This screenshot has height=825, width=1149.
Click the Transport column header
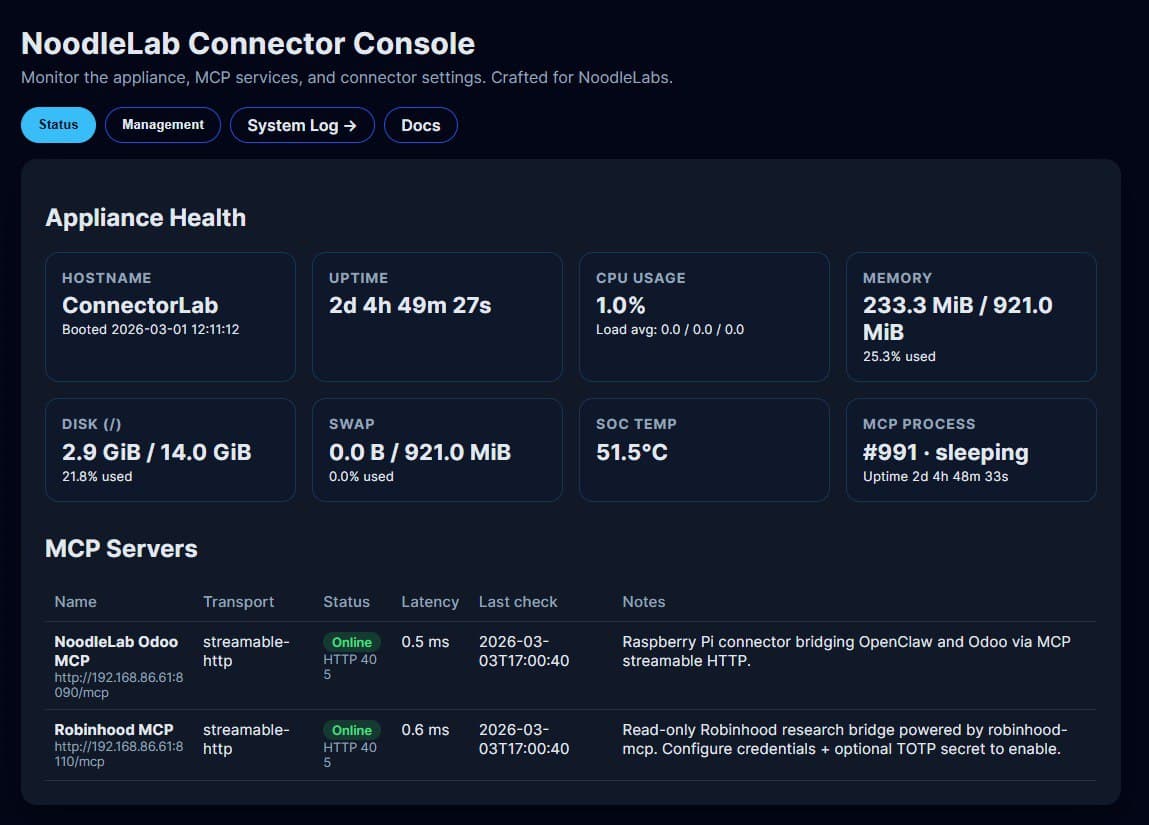238,602
